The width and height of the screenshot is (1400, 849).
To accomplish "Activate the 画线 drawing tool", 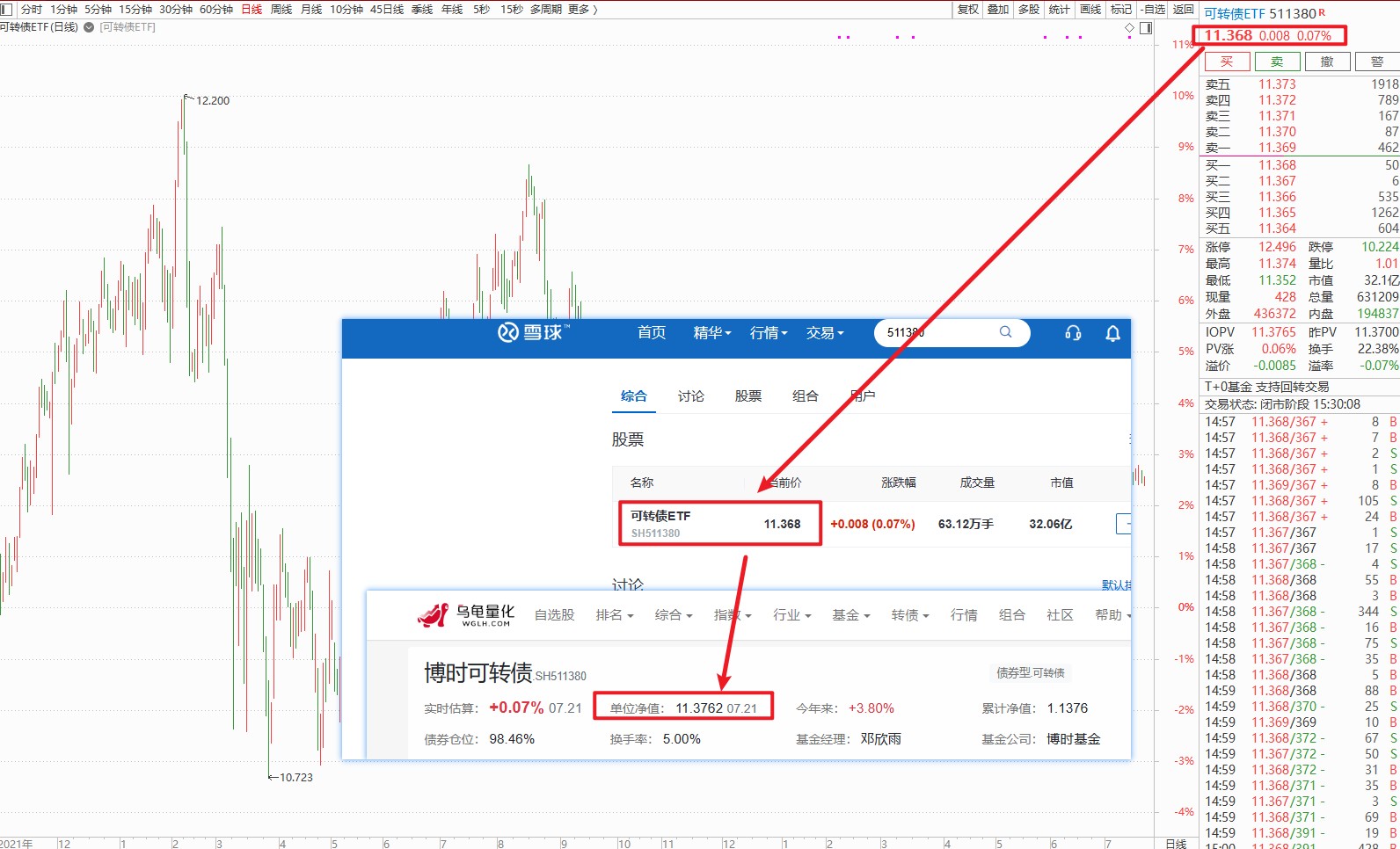I will click(x=1090, y=9).
